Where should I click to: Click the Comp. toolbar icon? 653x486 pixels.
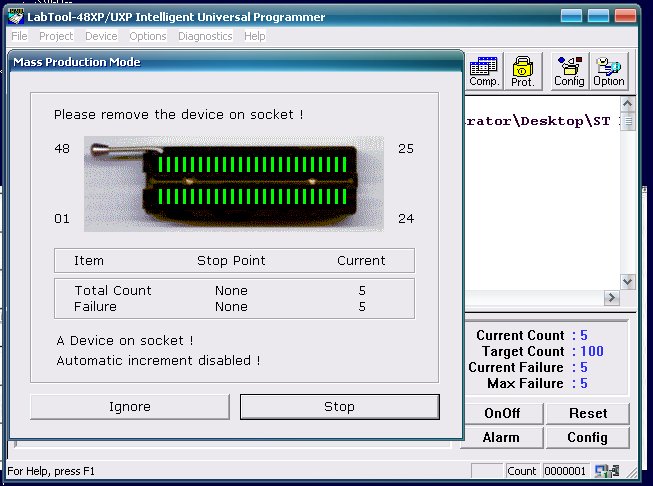(484, 71)
